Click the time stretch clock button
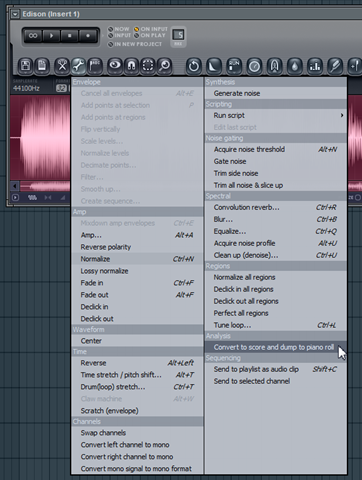The height and width of the screenshot is (480, 362). 254,66
